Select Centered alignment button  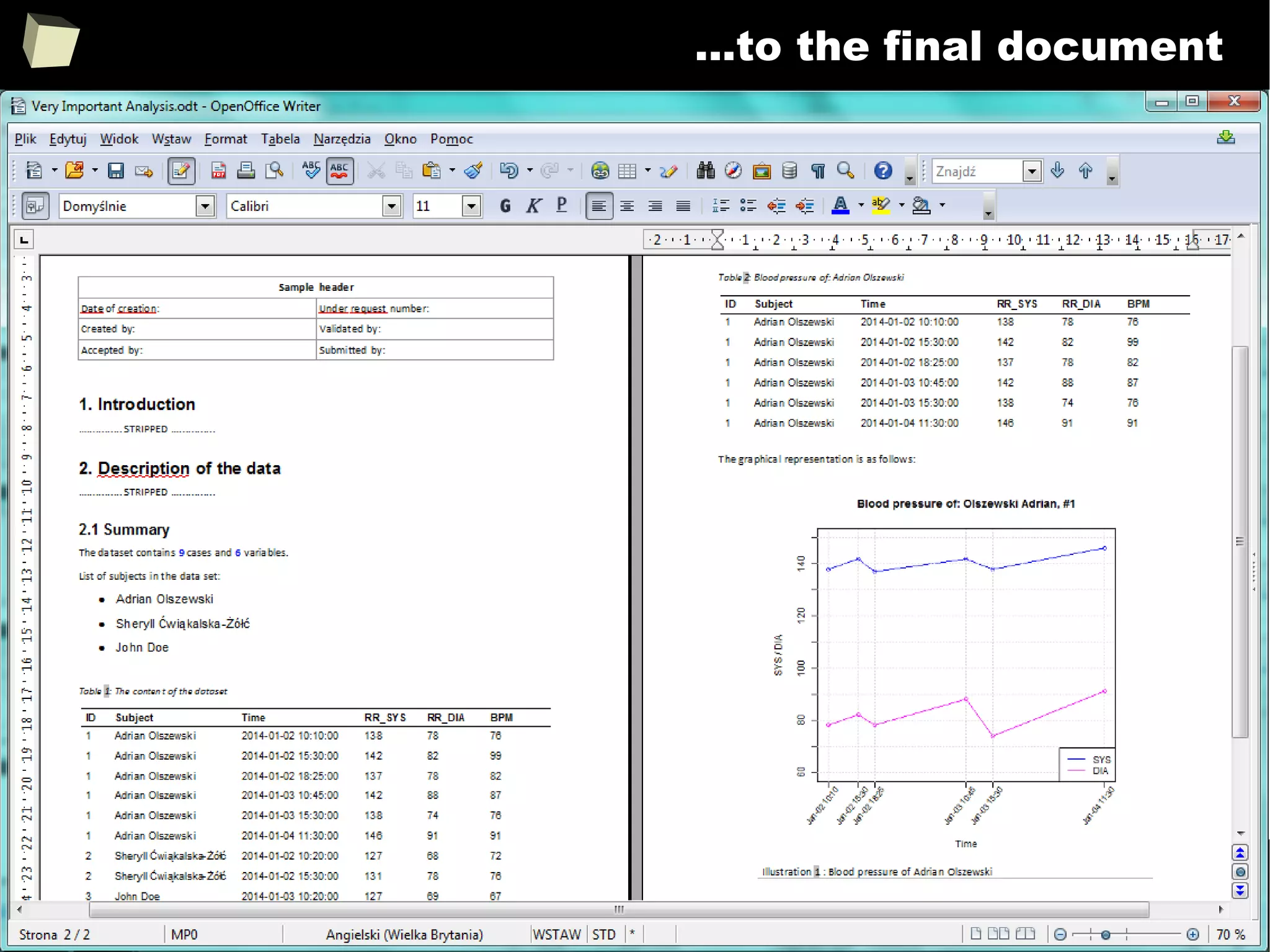click(x=627, y=206)
